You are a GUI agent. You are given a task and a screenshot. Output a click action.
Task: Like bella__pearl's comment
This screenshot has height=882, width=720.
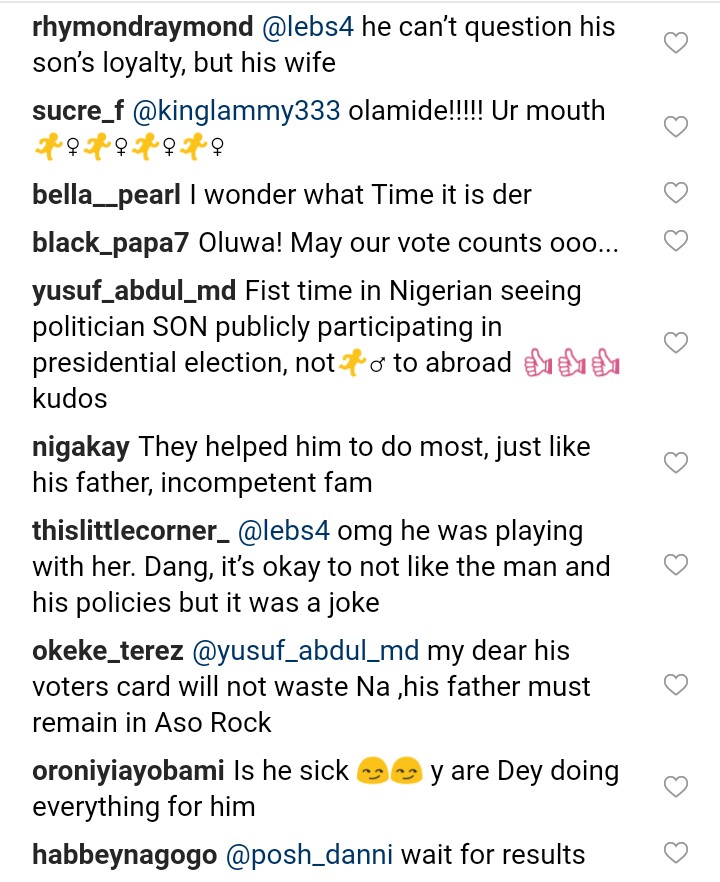tap(676, 193)
